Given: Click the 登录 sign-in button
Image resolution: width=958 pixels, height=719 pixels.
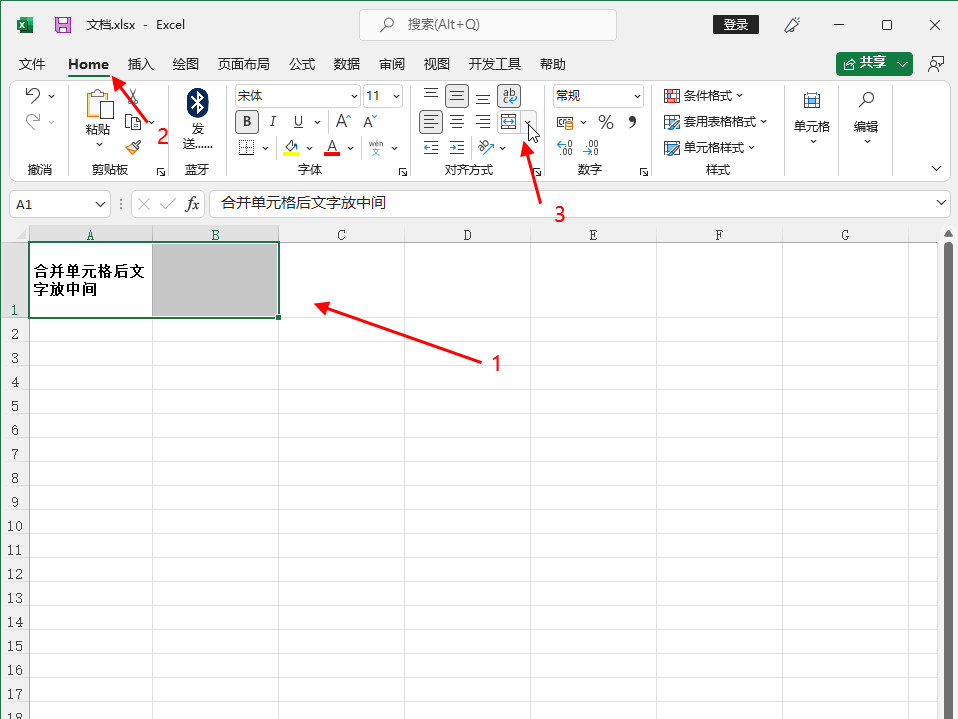Looking at the screenshot, I should pos(736,24).
